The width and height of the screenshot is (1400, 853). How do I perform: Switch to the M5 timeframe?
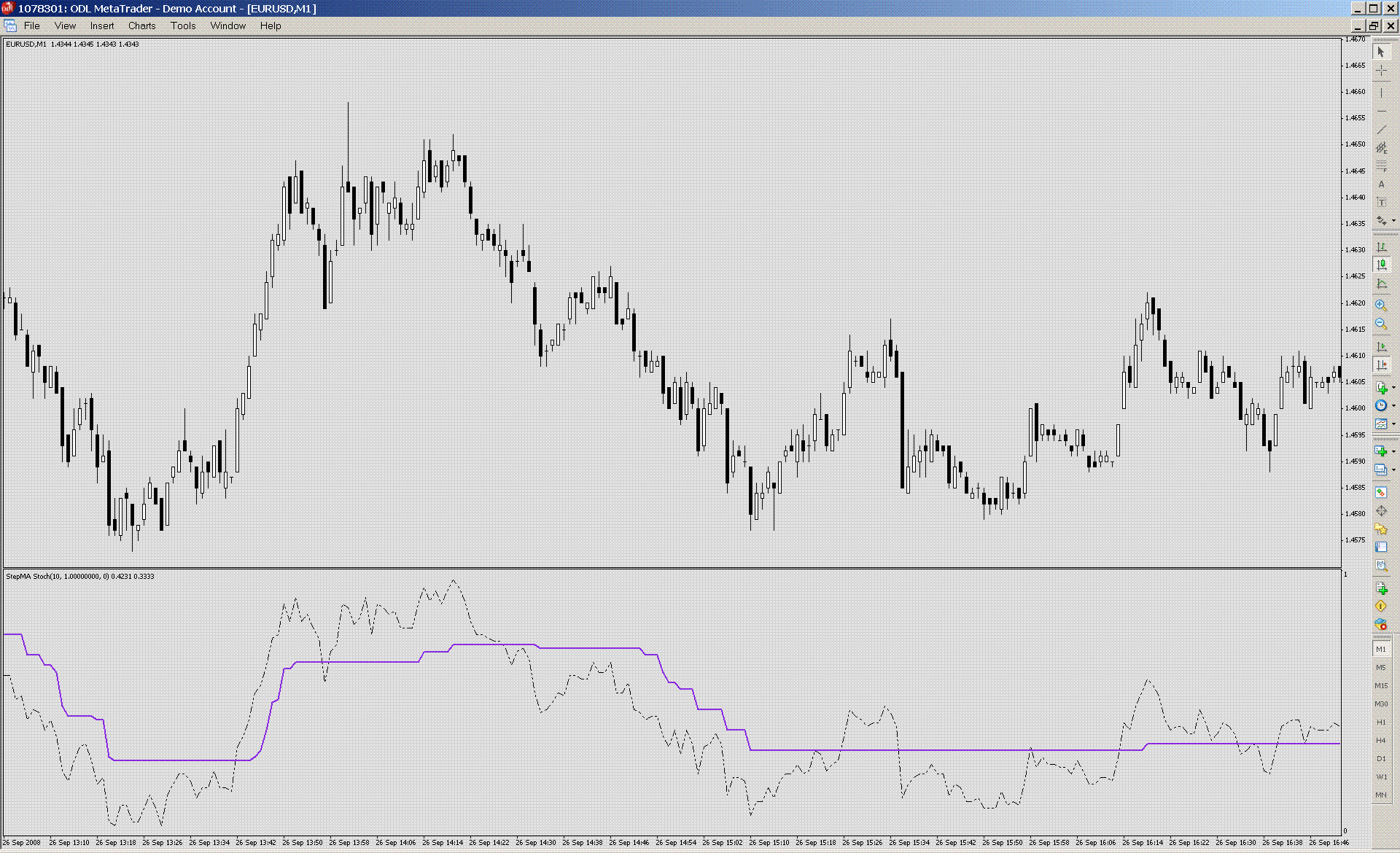click(1381, 668)
